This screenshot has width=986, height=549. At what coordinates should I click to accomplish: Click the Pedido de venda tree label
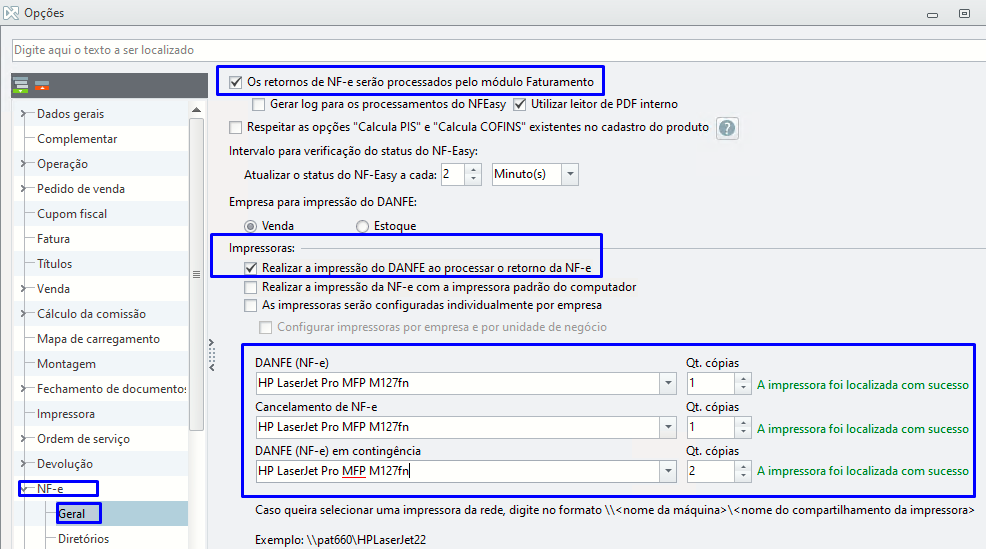pyautogui.click(x=80, y=189)
